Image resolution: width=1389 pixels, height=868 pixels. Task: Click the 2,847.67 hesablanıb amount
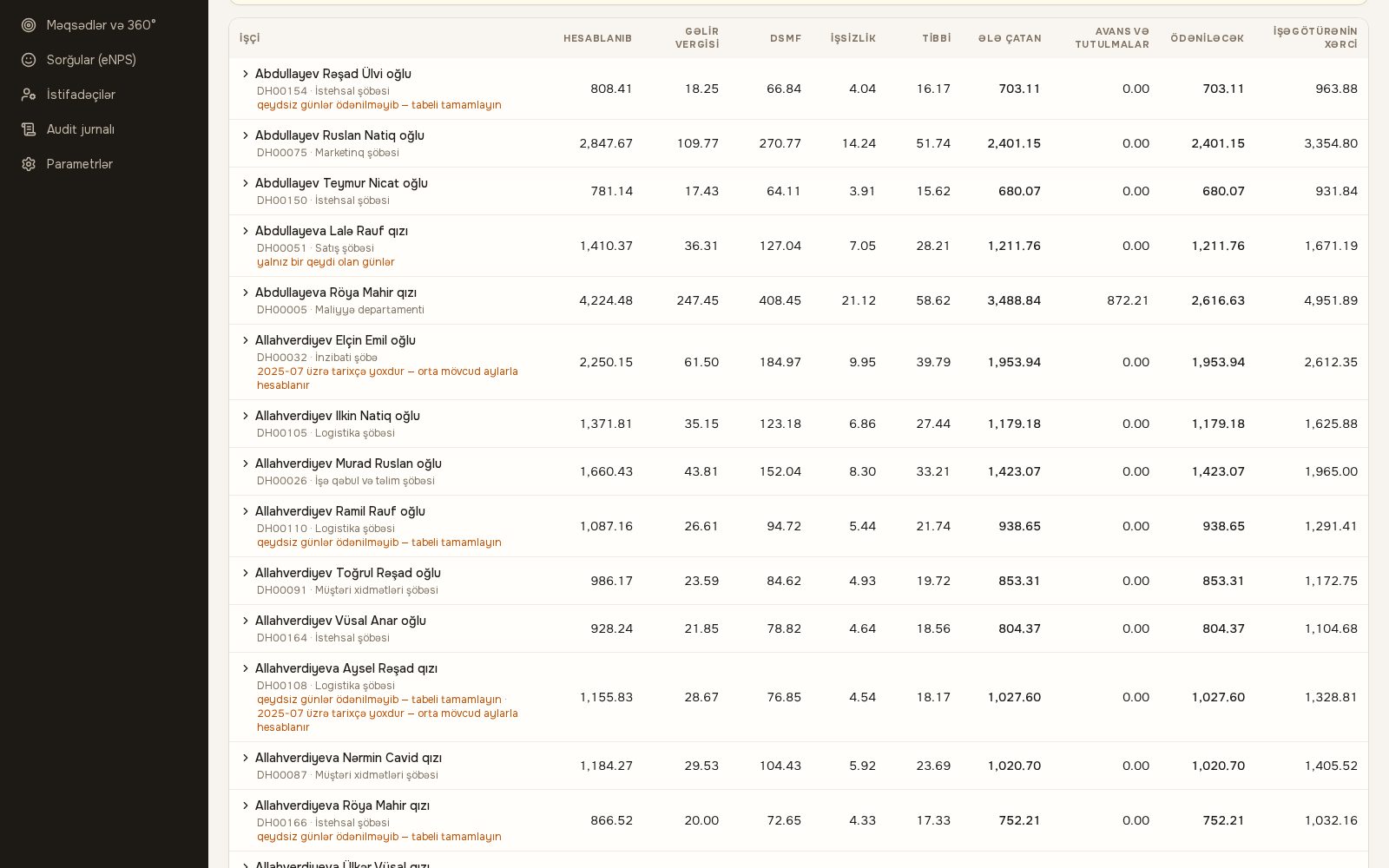point(606,143)
